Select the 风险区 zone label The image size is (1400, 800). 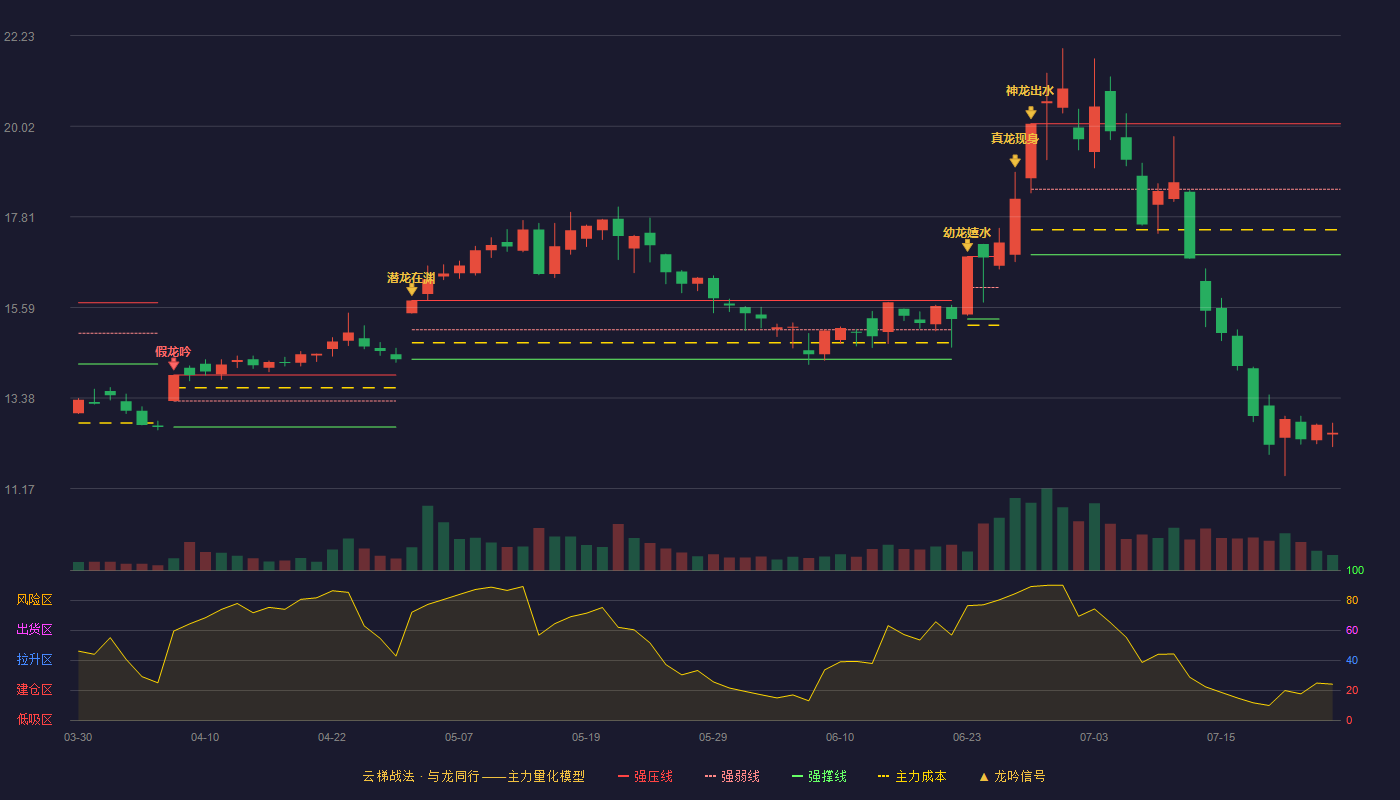[34, 600]
